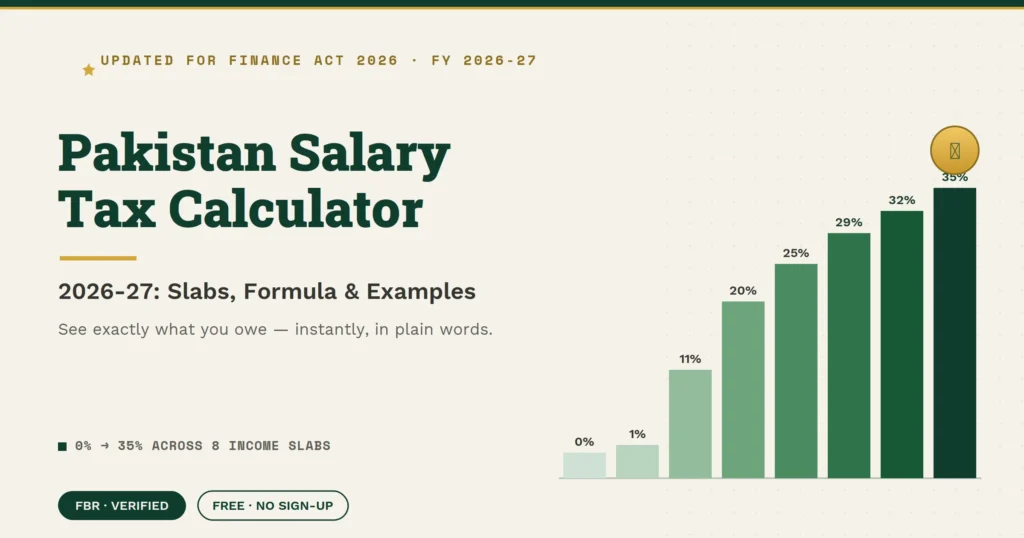Click the 29% label above the bar
The height and width of the screenshot is (538, 1024).
(848, 223)
